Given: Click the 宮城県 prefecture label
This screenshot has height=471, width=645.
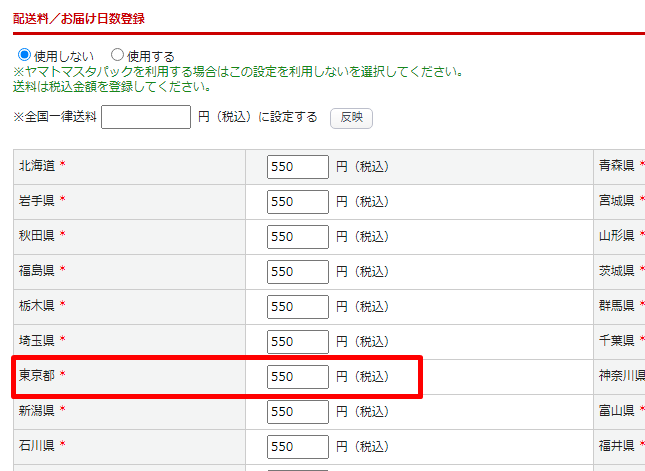Looking at the screenshot, I should tap(617, 201).
